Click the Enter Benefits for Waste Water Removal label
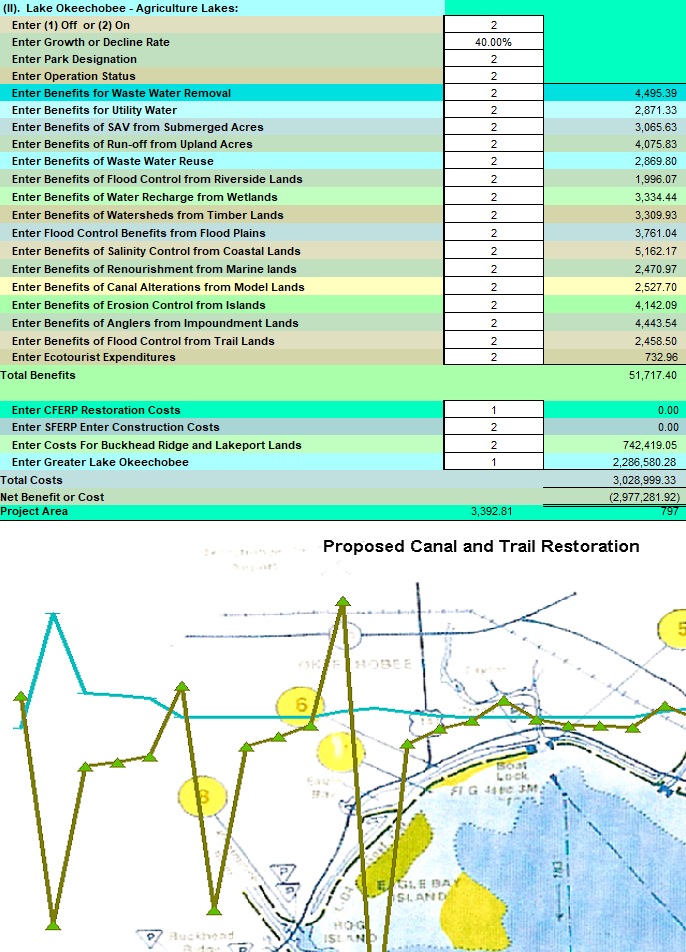 (x=121, y=93)
